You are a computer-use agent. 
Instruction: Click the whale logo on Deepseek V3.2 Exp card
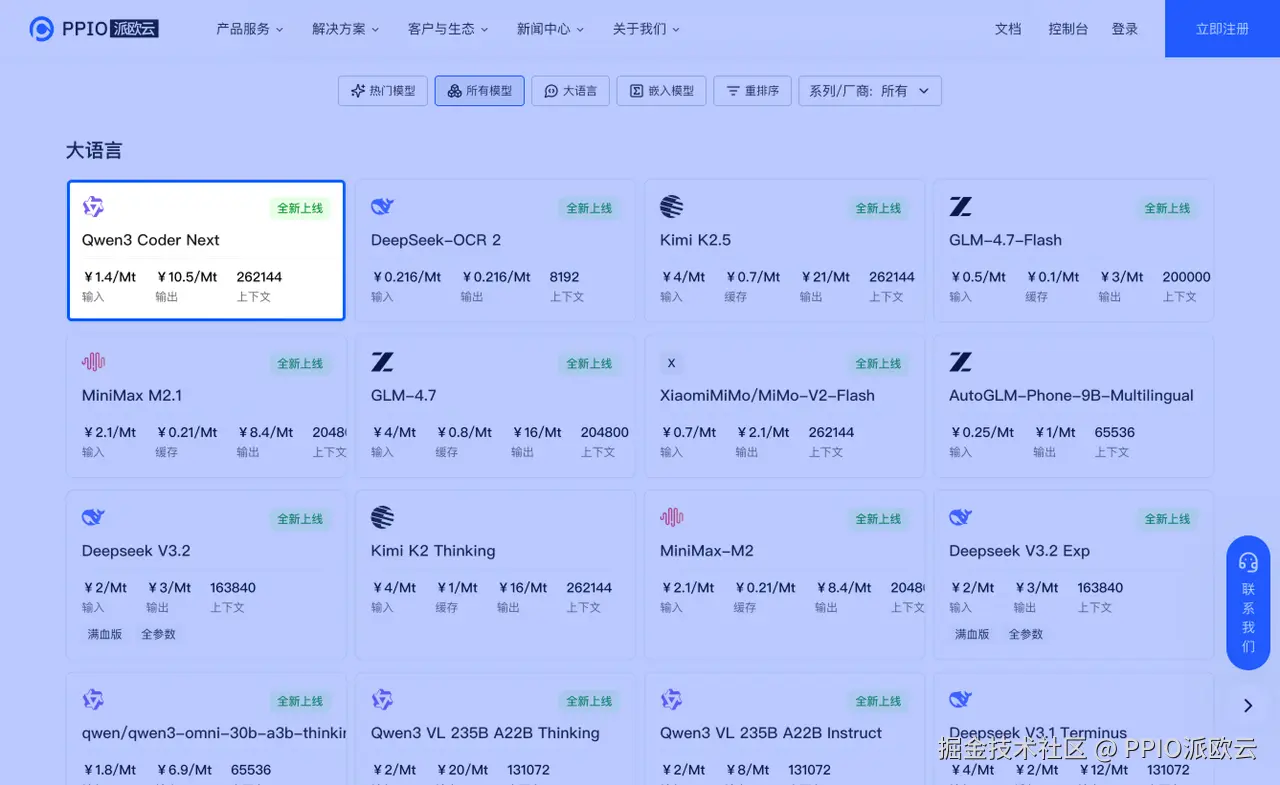pyautogui.click(x=960, y=517)
